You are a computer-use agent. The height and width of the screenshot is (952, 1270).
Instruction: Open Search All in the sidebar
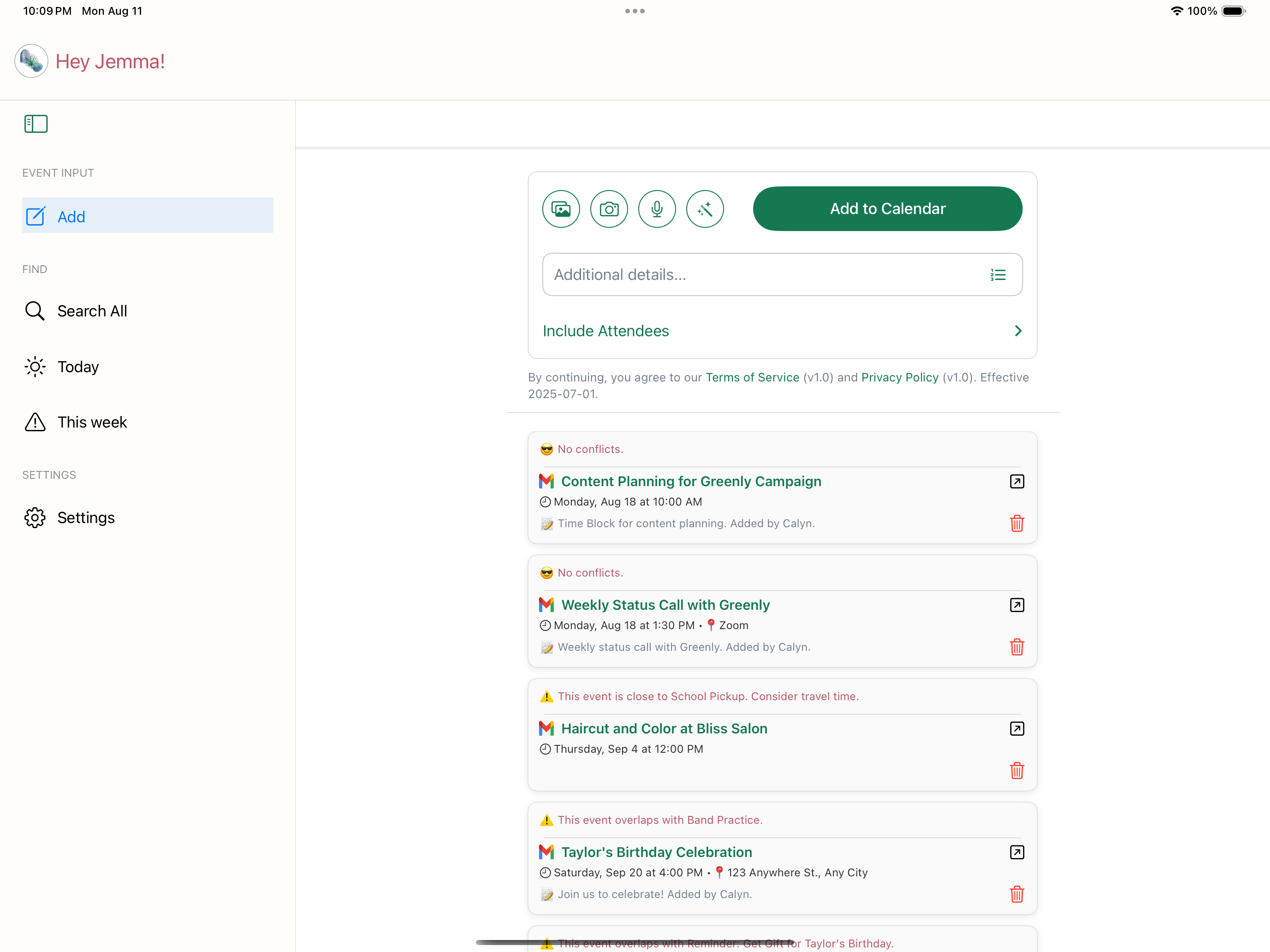tap(148, 311)
